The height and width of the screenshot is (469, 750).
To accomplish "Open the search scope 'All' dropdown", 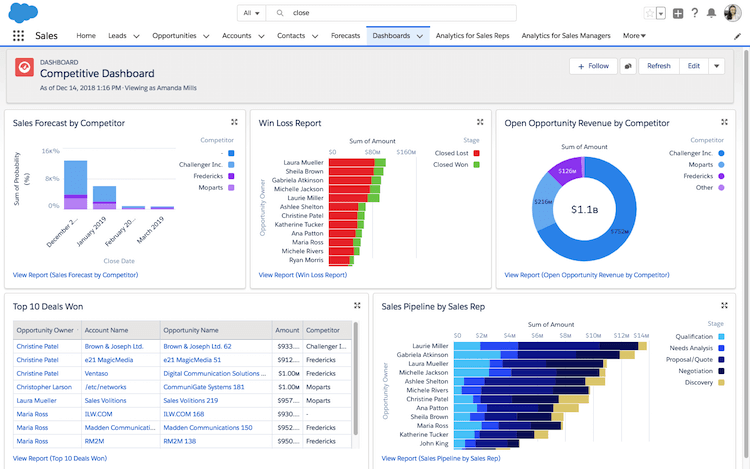I will (x=251, y=13).
